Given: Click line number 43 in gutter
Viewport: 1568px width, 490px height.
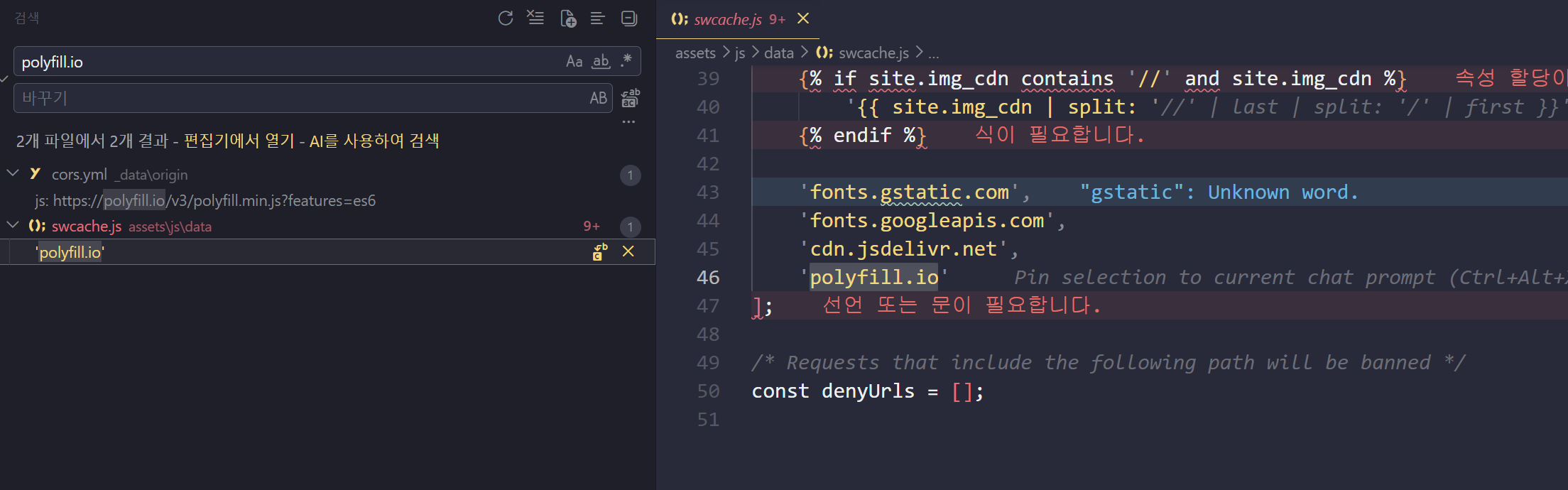Looking at the screenshot, I should click(x=708, y=192).
